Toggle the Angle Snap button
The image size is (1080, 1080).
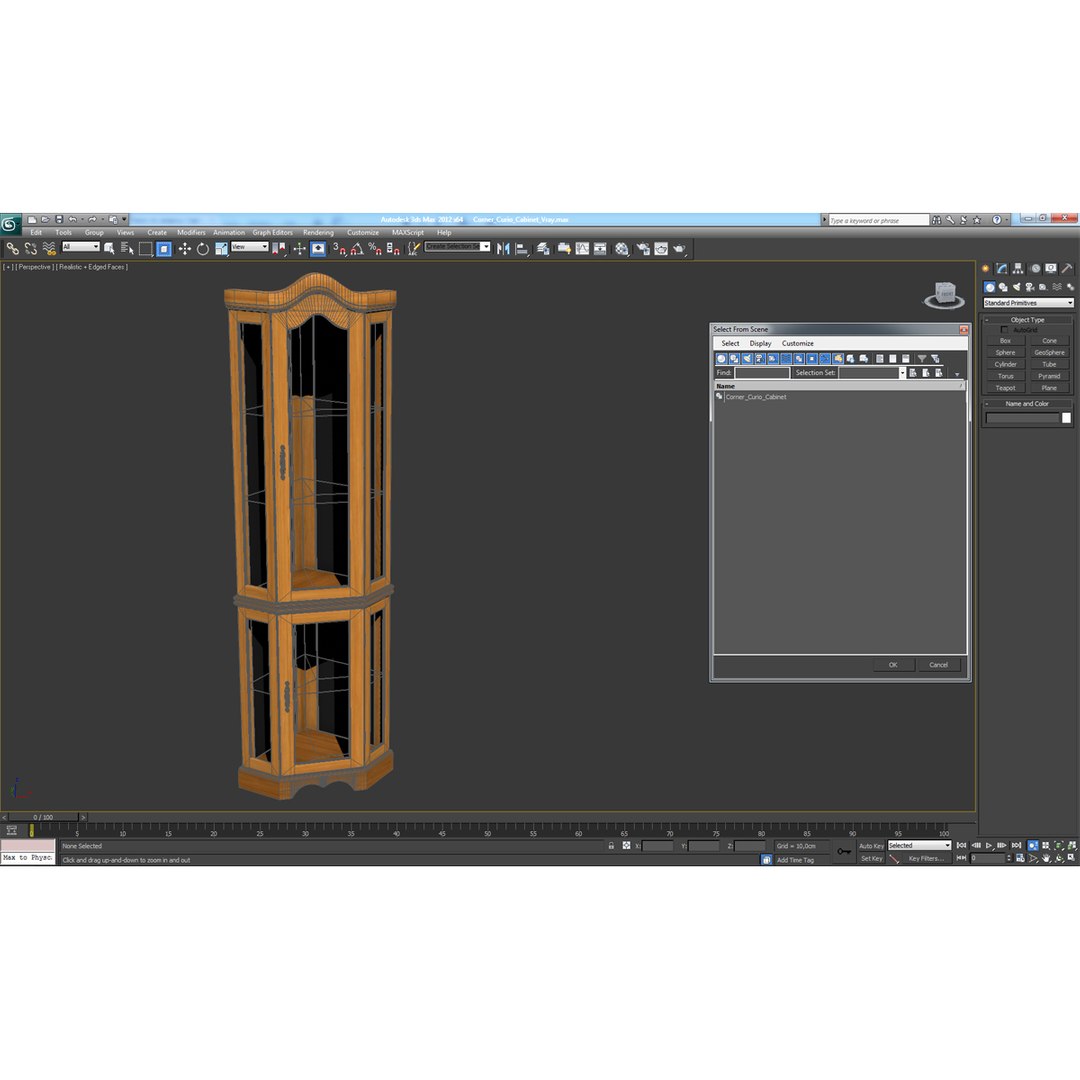tap(357, 249)
